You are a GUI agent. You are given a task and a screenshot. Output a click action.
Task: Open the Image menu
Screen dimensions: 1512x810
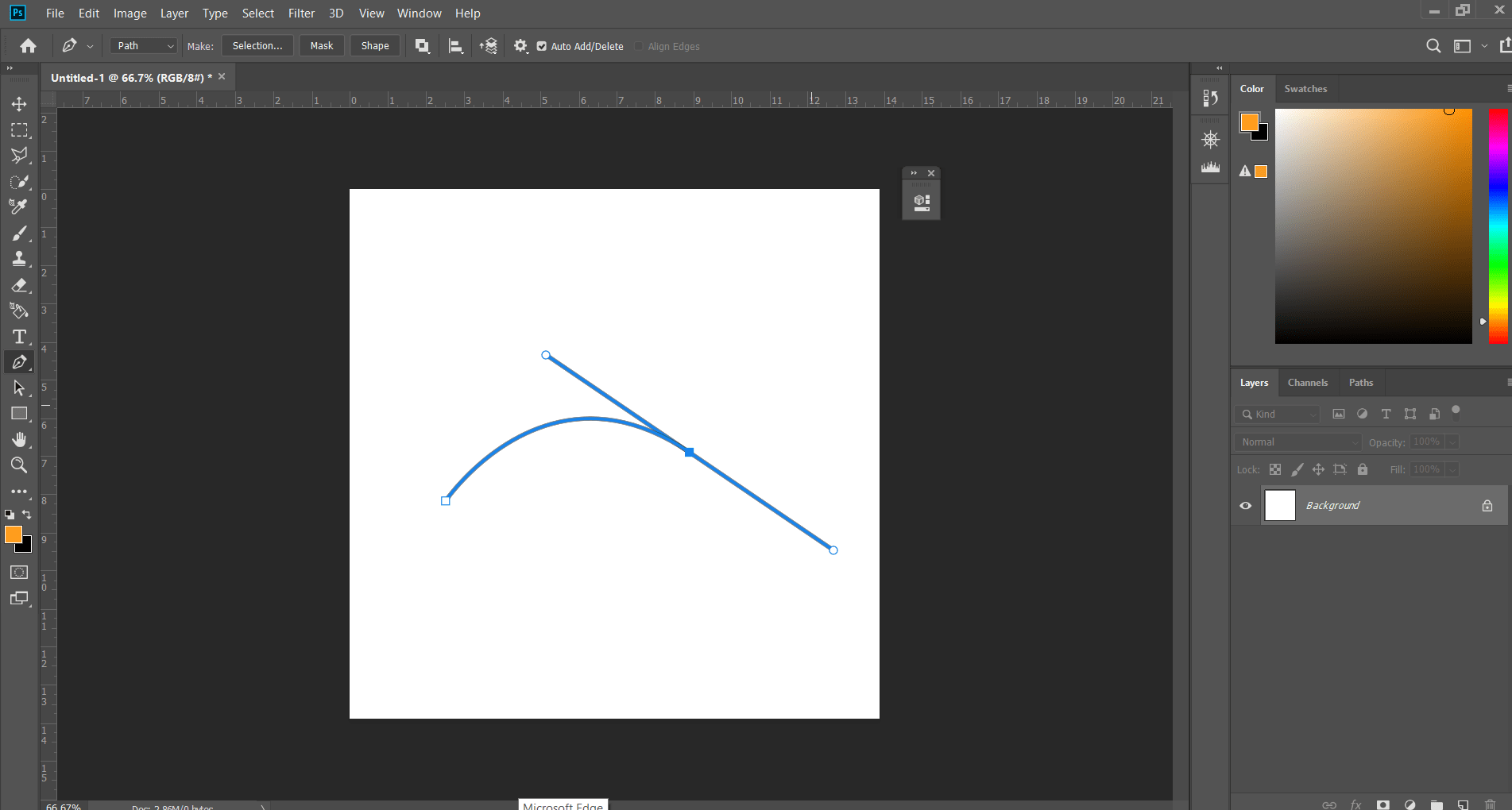pos(130,13)
